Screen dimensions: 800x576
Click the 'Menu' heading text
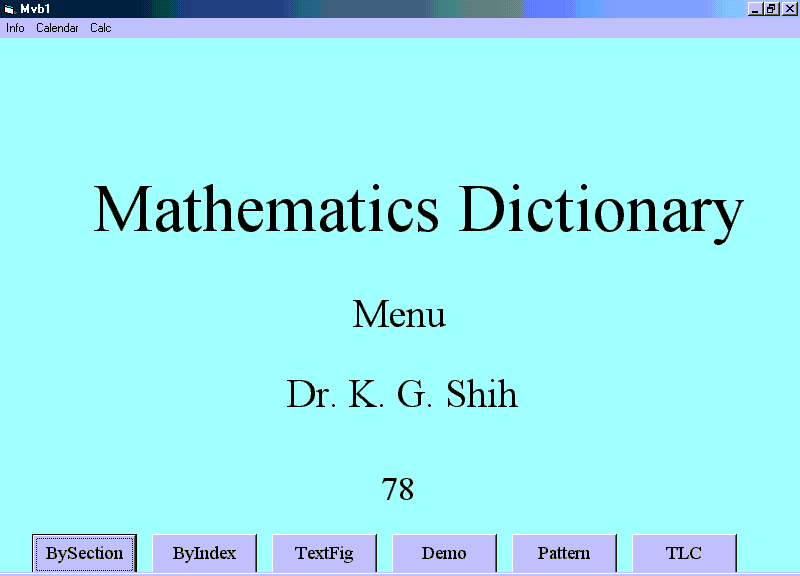(x=399, y=314)
